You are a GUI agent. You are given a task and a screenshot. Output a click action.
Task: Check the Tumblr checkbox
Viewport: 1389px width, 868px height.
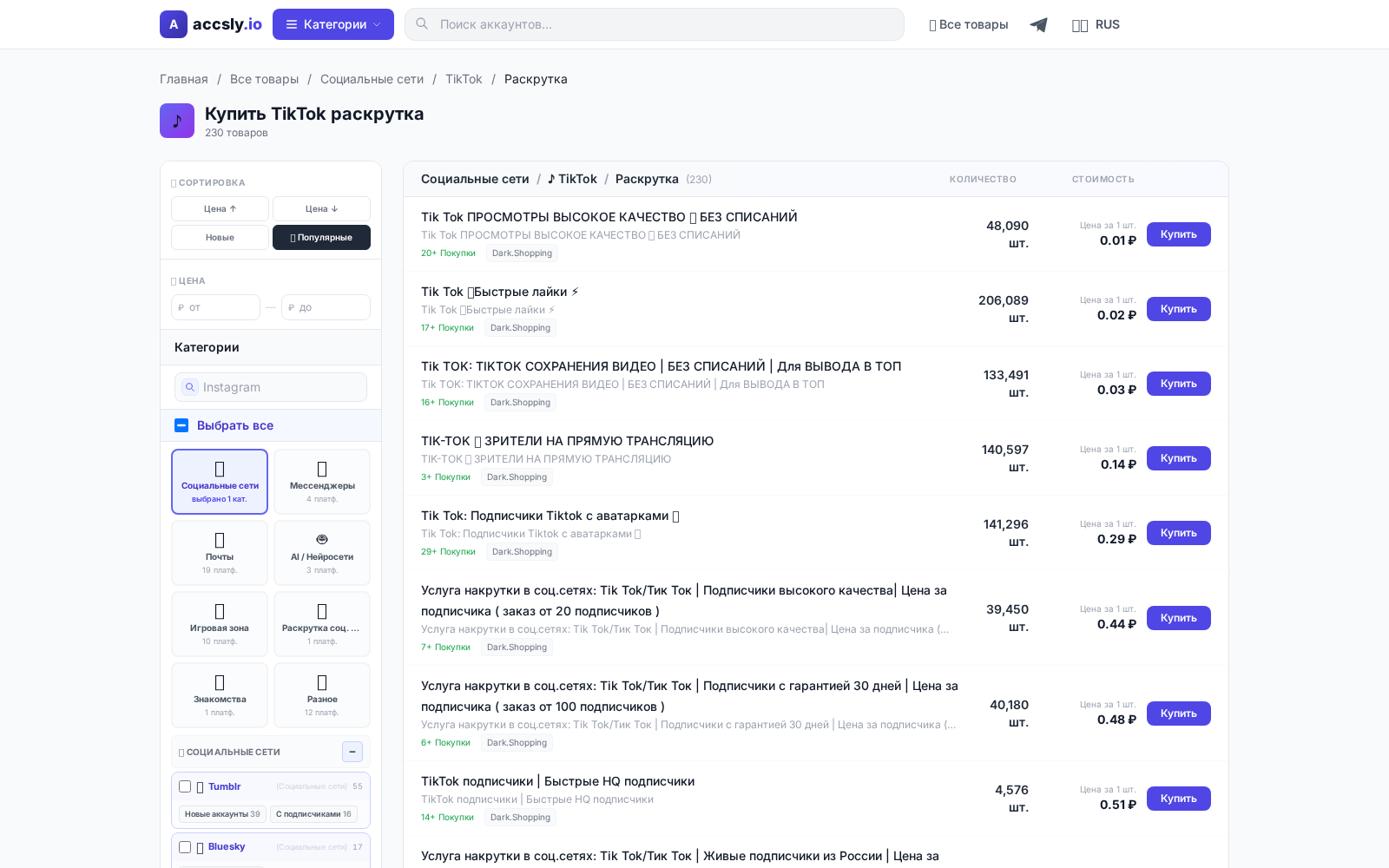tap(185, 786)
